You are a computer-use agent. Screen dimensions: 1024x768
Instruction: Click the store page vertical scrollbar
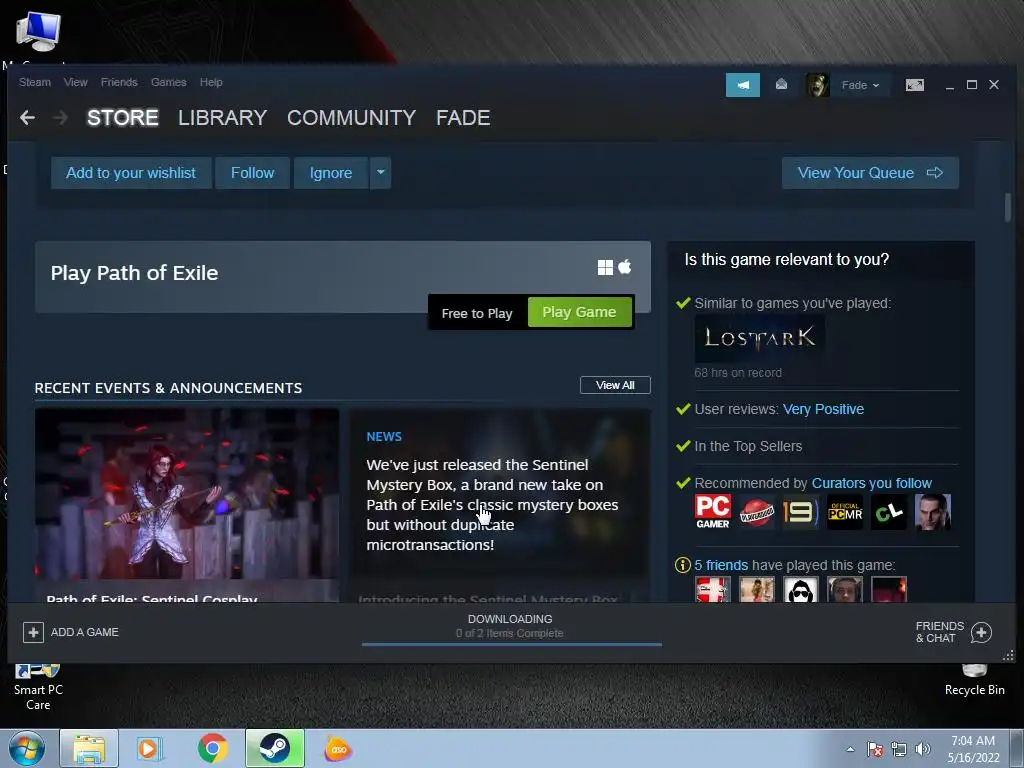click(1008, 208)
